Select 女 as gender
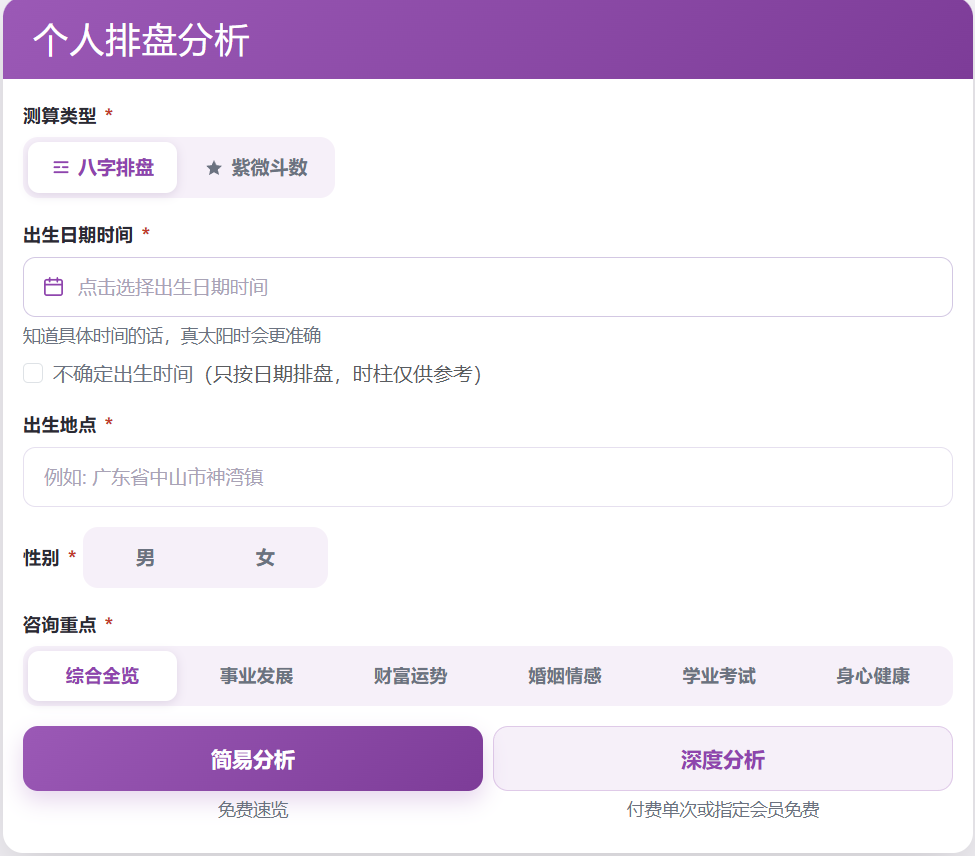Viewport: 975px width, 856px height. coord(265,558)
